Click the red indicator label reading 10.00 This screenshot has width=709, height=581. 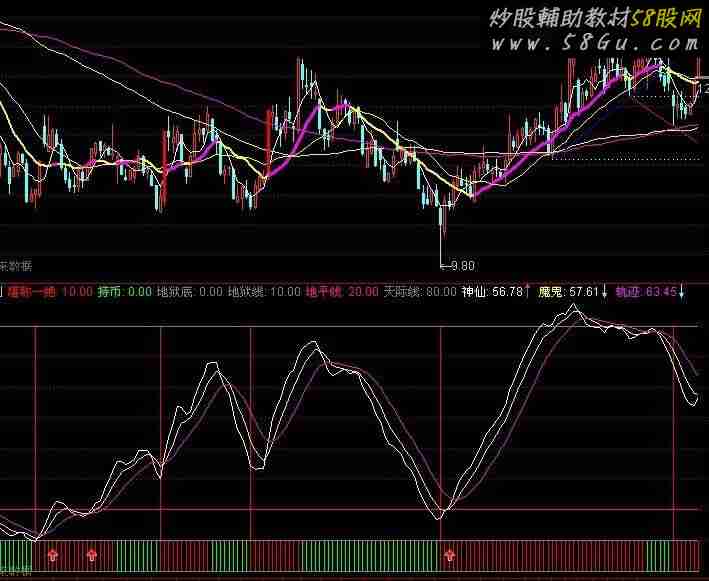50,292
